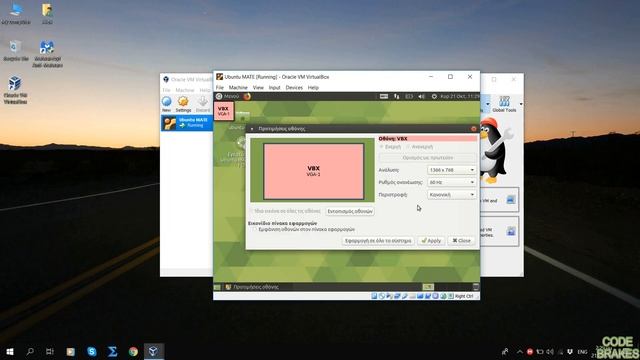Open the View menu in the running VM window
Viewport: 640px width, 360px height.
pyautogui.click(x=258, y=87)
